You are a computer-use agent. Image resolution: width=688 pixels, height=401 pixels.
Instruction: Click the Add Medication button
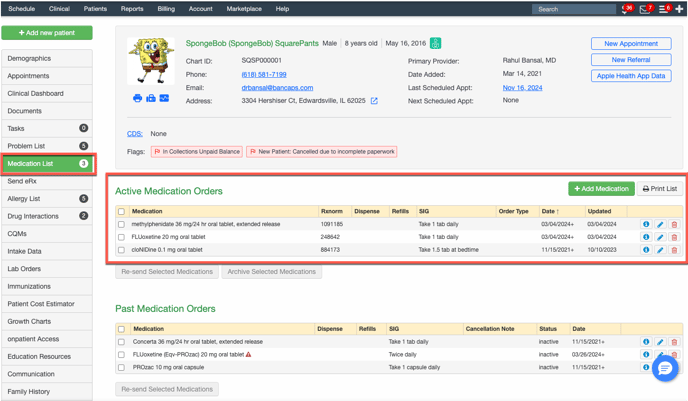[601, 188]
